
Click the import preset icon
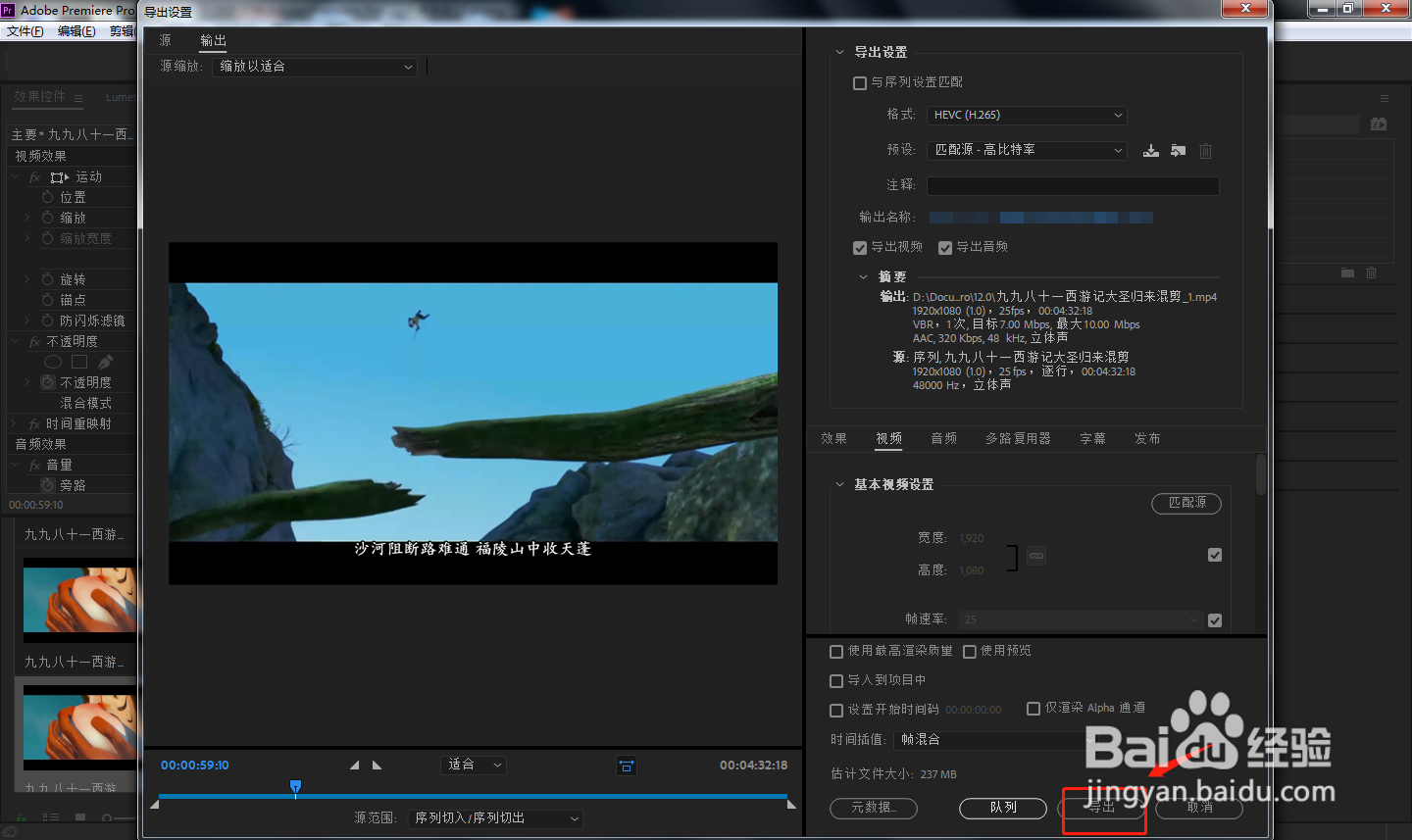pyautogui.click(x=1179, y=151)
